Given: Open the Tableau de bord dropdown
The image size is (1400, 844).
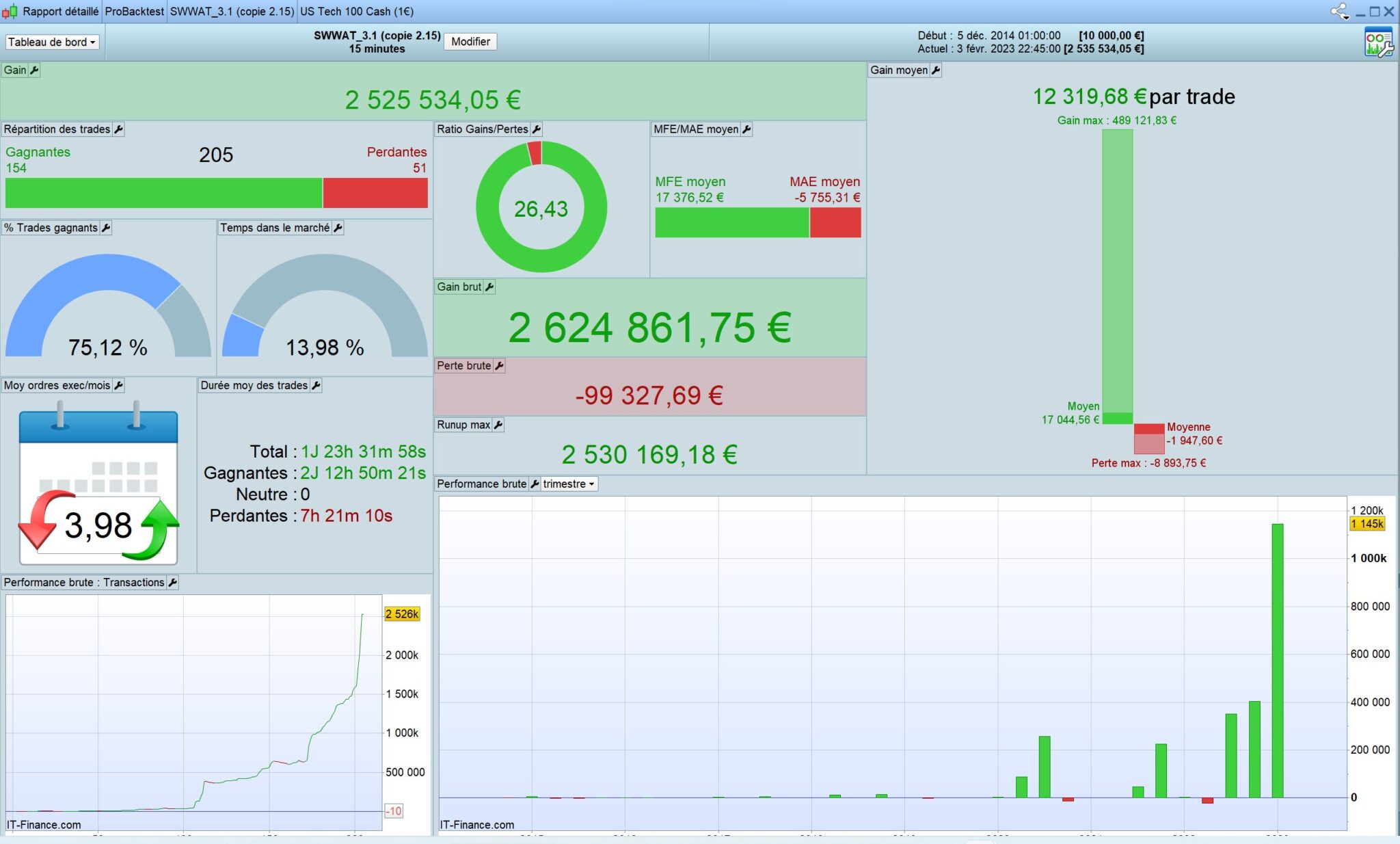Looking at the screenshot, I should (x=52, y=42).
